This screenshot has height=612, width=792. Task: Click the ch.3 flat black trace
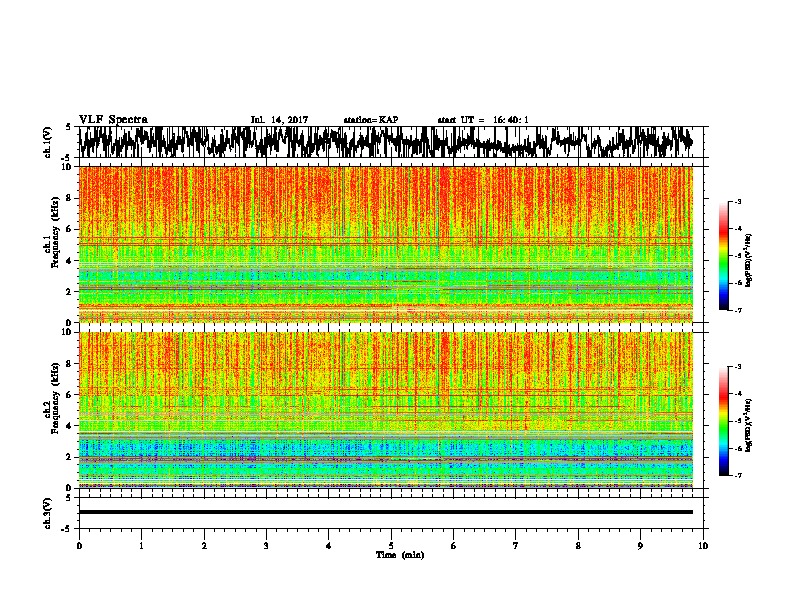(x=386, y=512)
